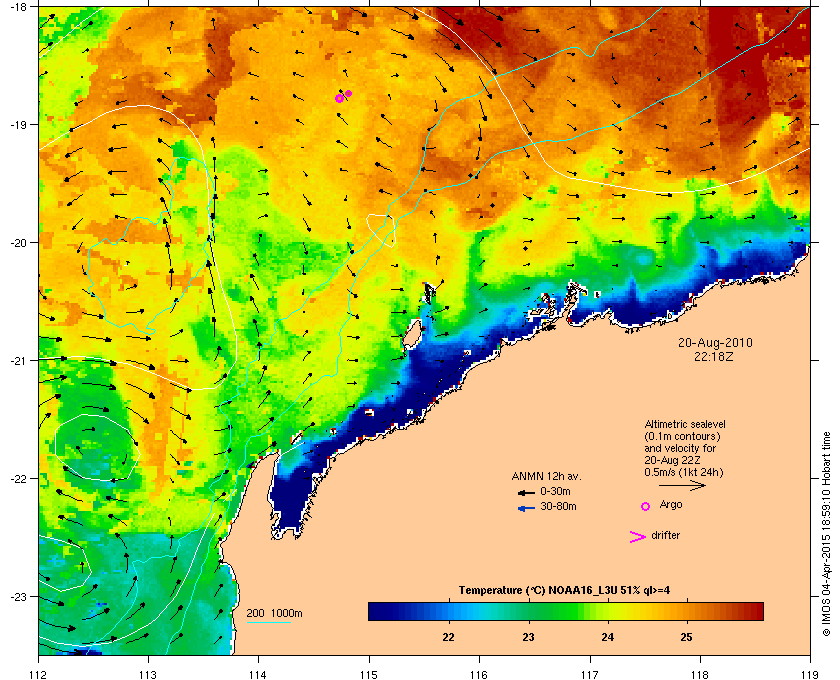Click the 0.5m/s velocity scale arrow
Viewport: 840px width, 680px height.
[682, 485]
